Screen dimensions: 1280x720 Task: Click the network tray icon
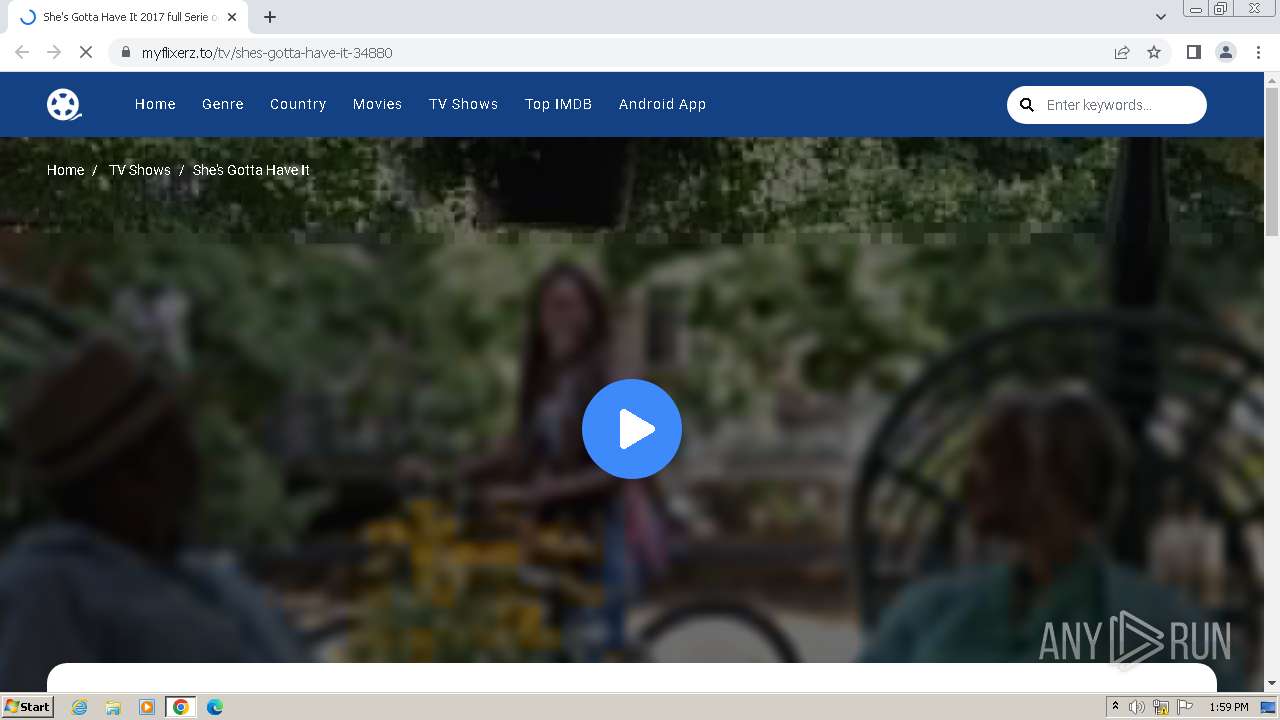[1161, 707]
